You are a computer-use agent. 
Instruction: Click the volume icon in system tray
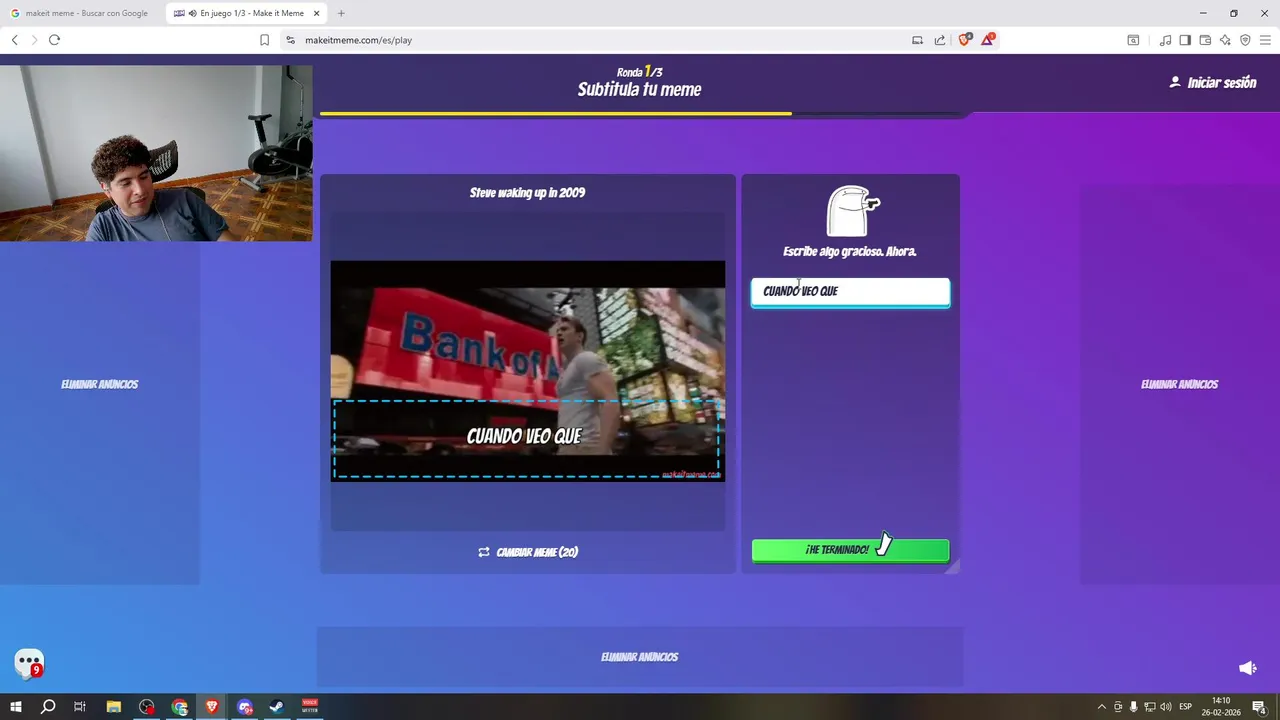pos(1166,707)
